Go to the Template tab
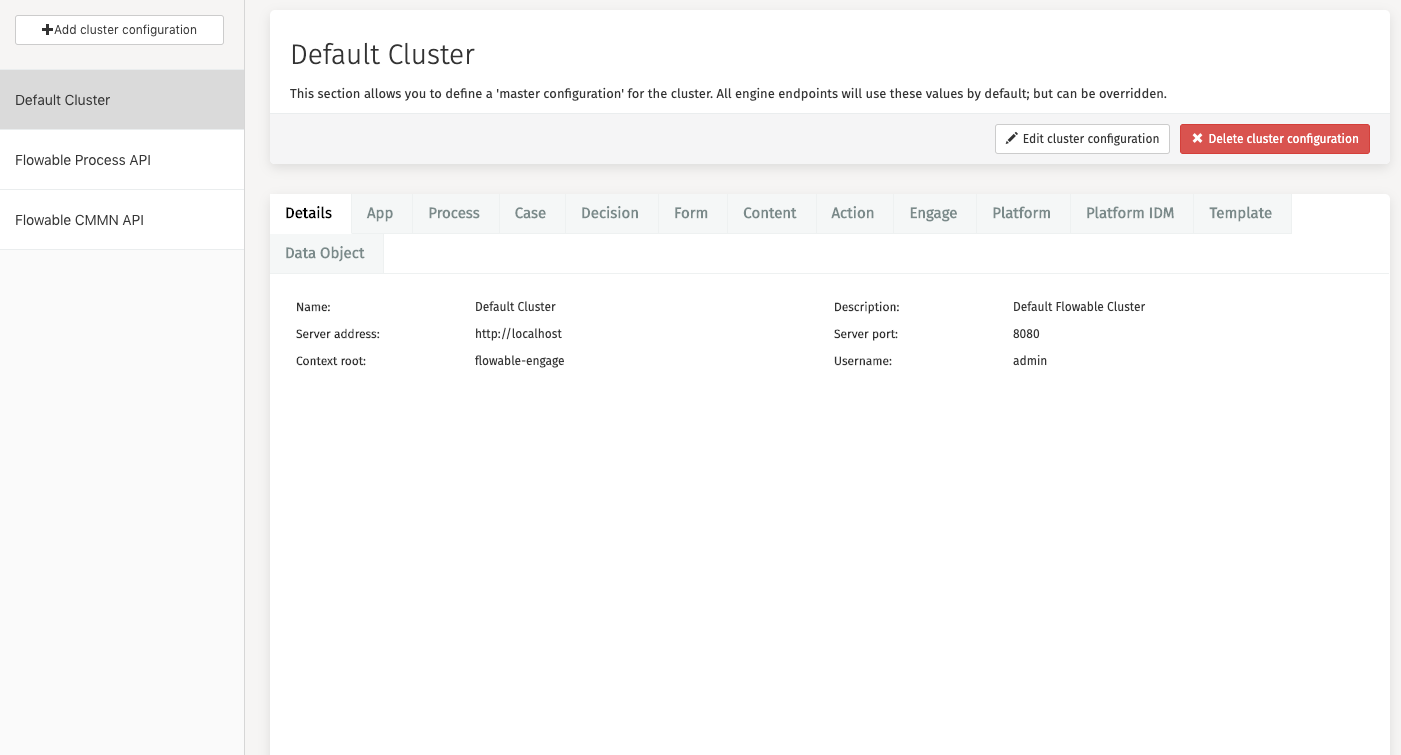The width and height of the screenshot is (1401, 755). 1240,213
